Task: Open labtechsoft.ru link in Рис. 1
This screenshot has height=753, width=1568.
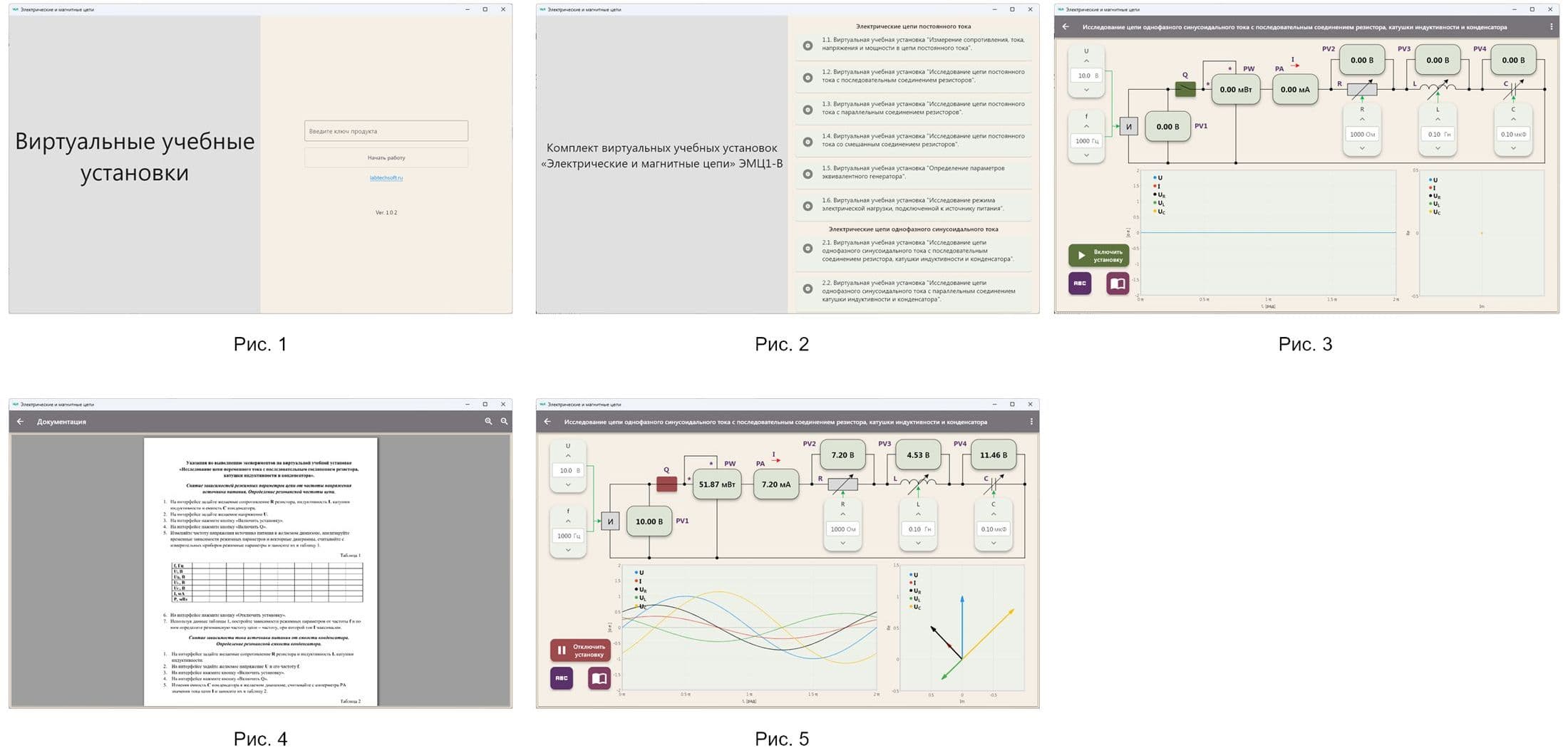Action: click(x=386, y=178)
